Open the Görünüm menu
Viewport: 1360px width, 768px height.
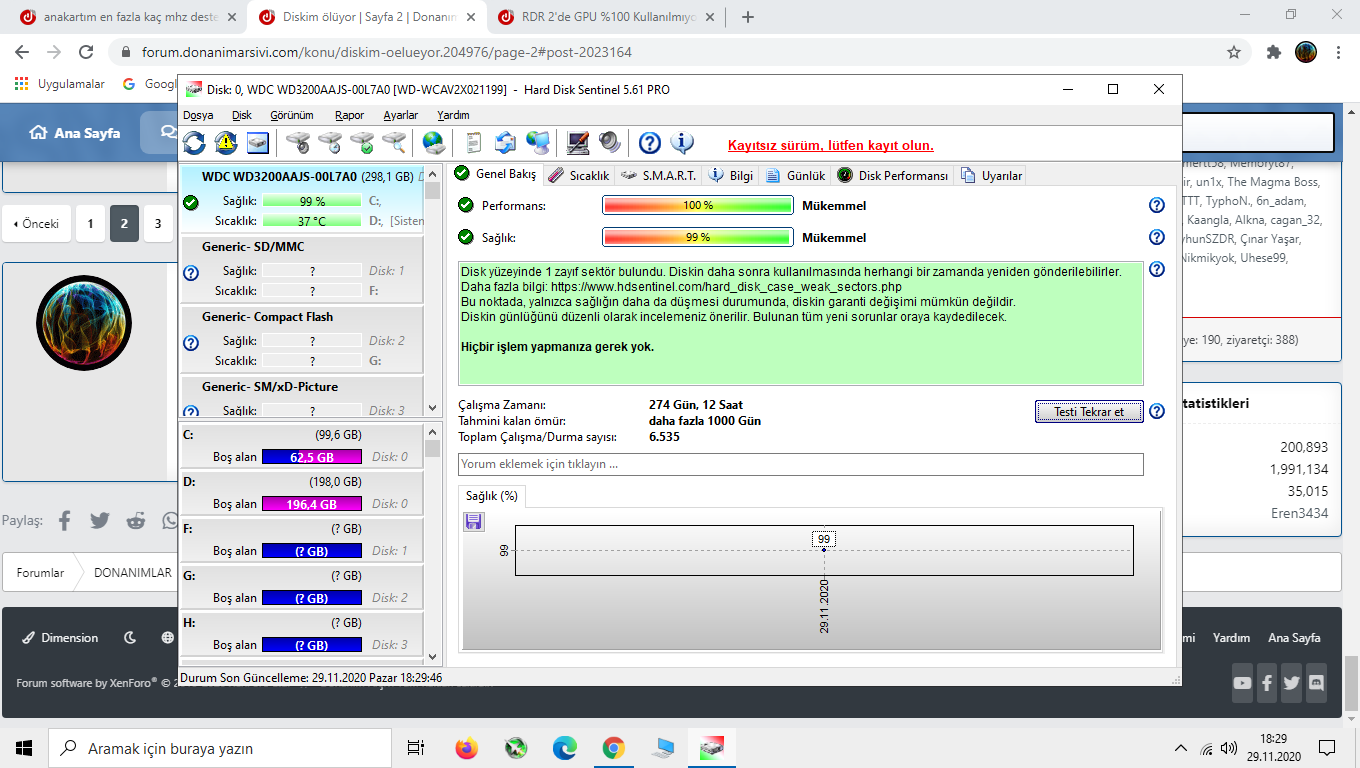click(292, 115)
